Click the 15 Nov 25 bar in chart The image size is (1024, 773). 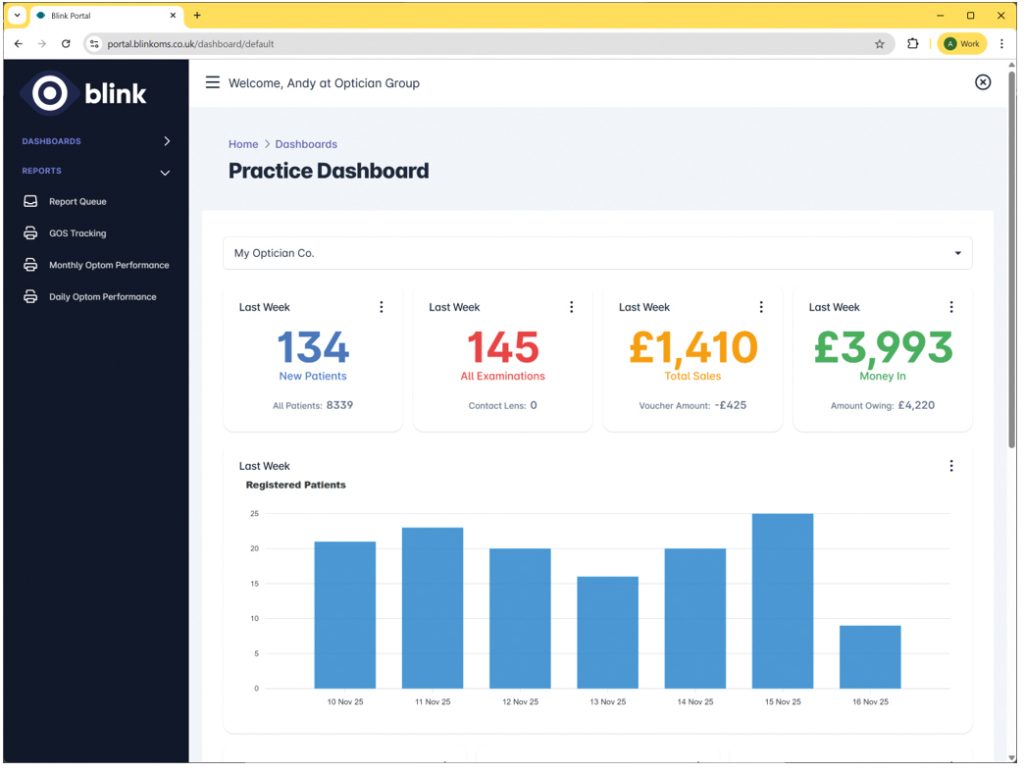pyautogui.click(x=782, y=600)
